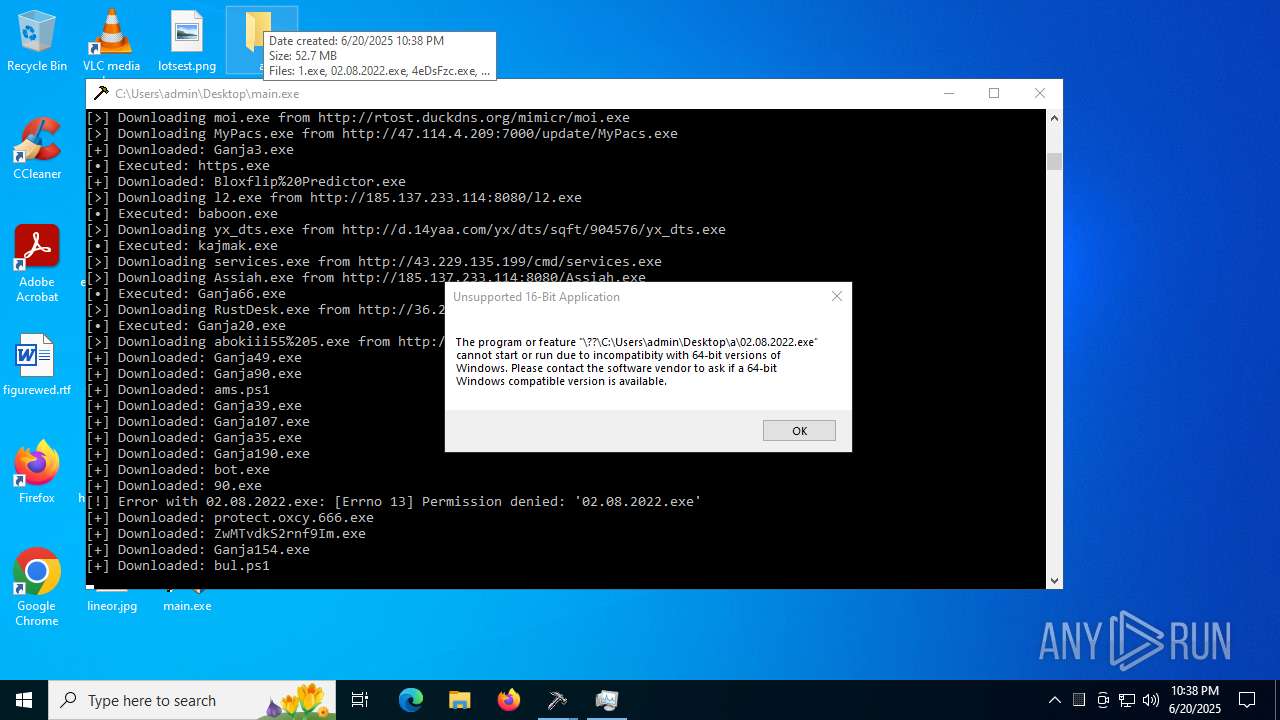Click the "Downloaded: ams.ps1" line

click(x=178, y=389)
